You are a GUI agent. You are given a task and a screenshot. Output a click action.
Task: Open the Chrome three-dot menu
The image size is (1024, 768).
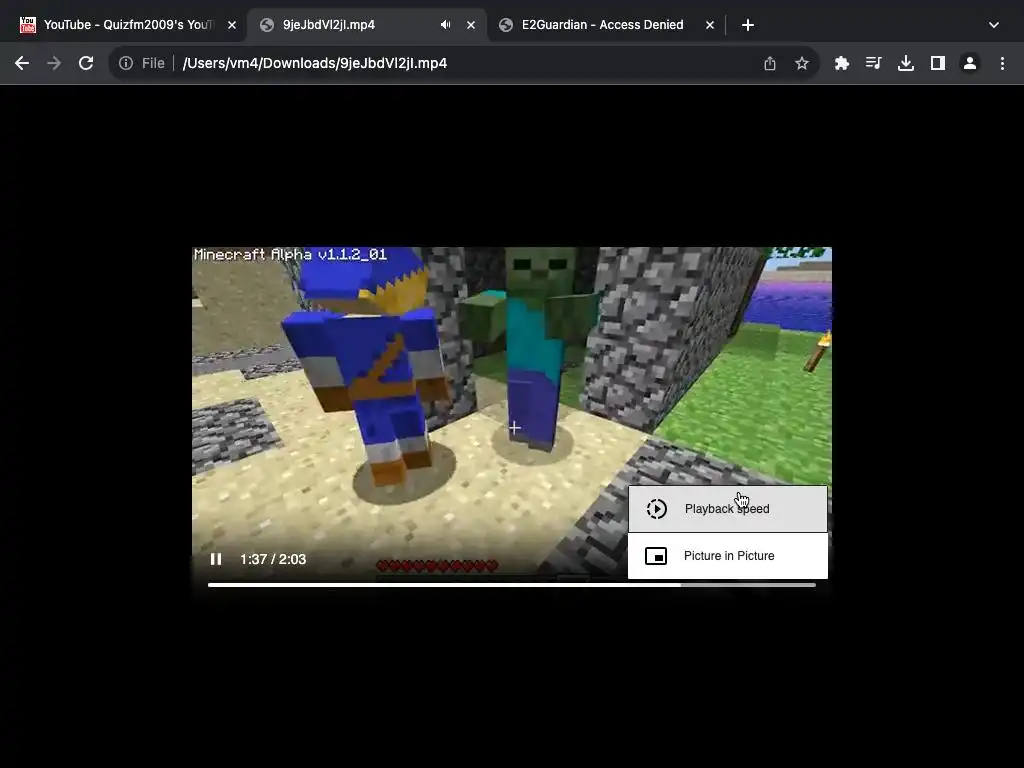click(1002, 63)
